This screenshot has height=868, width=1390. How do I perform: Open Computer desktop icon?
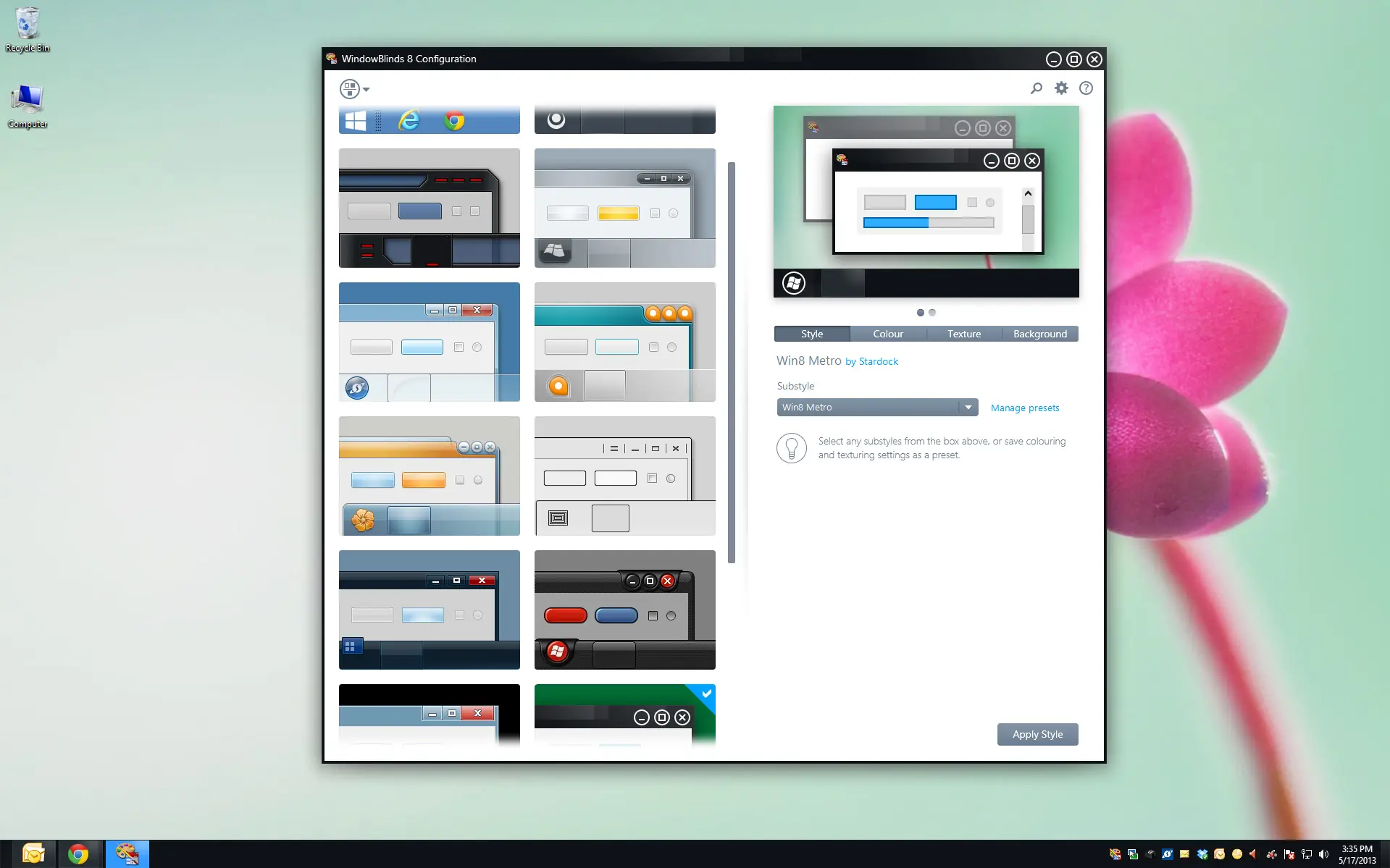pos(28,106)
